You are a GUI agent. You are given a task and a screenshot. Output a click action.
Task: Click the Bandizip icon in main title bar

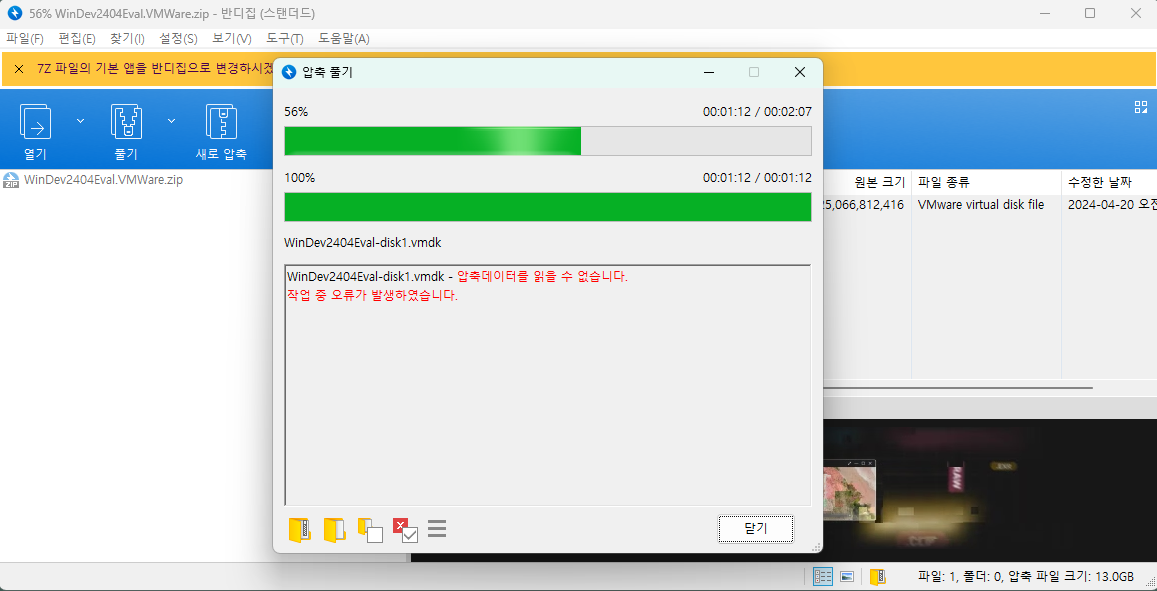point(15,13)
